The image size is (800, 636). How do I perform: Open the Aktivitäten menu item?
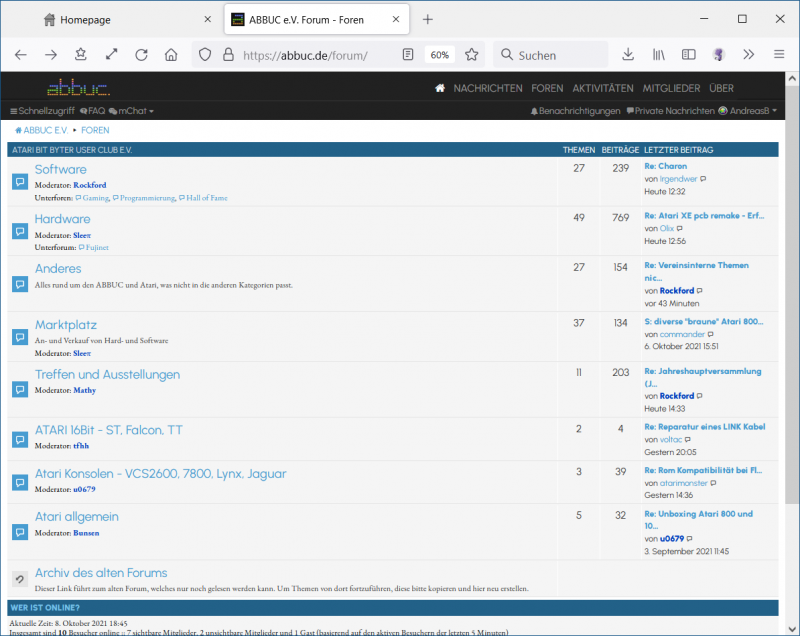(602, 88)
